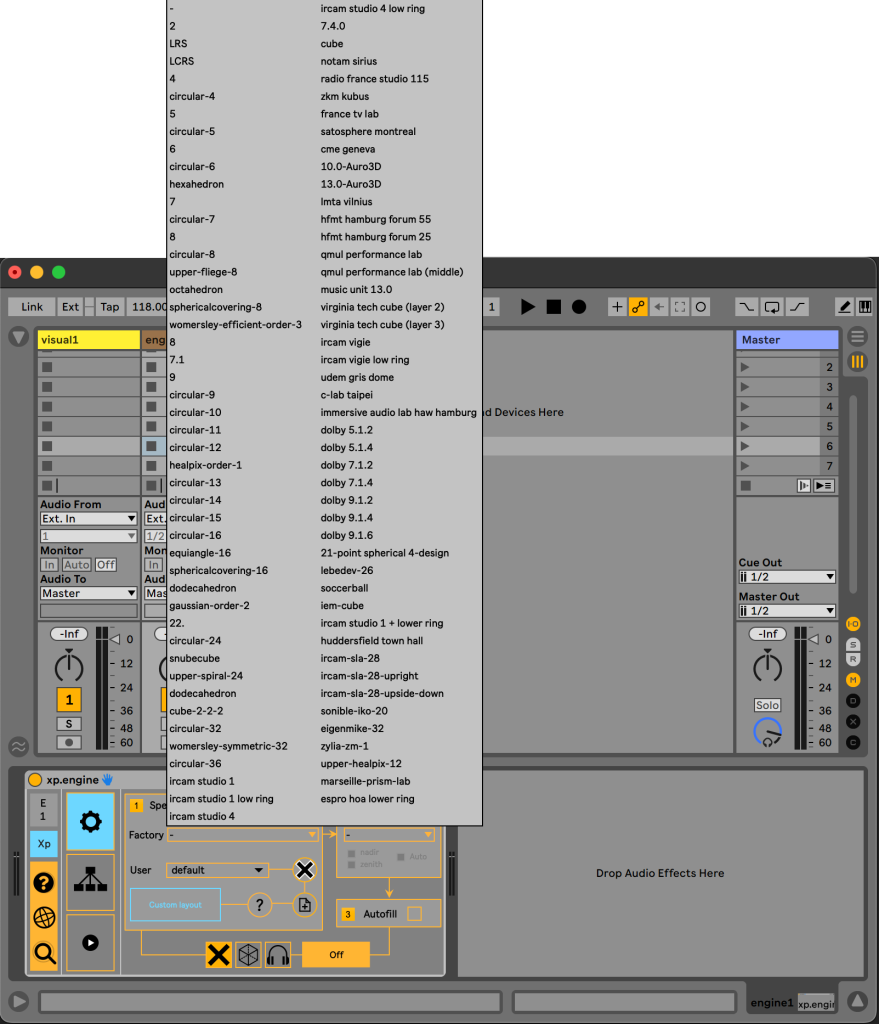This screenshot has height=1024, width=879.
Task: Toggle visual1 track activator button
Action: [68, 699]
